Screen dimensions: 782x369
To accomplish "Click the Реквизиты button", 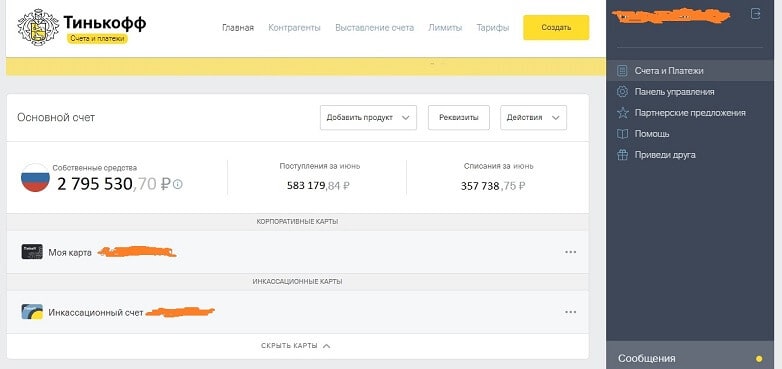I will (x=459, y=118).
